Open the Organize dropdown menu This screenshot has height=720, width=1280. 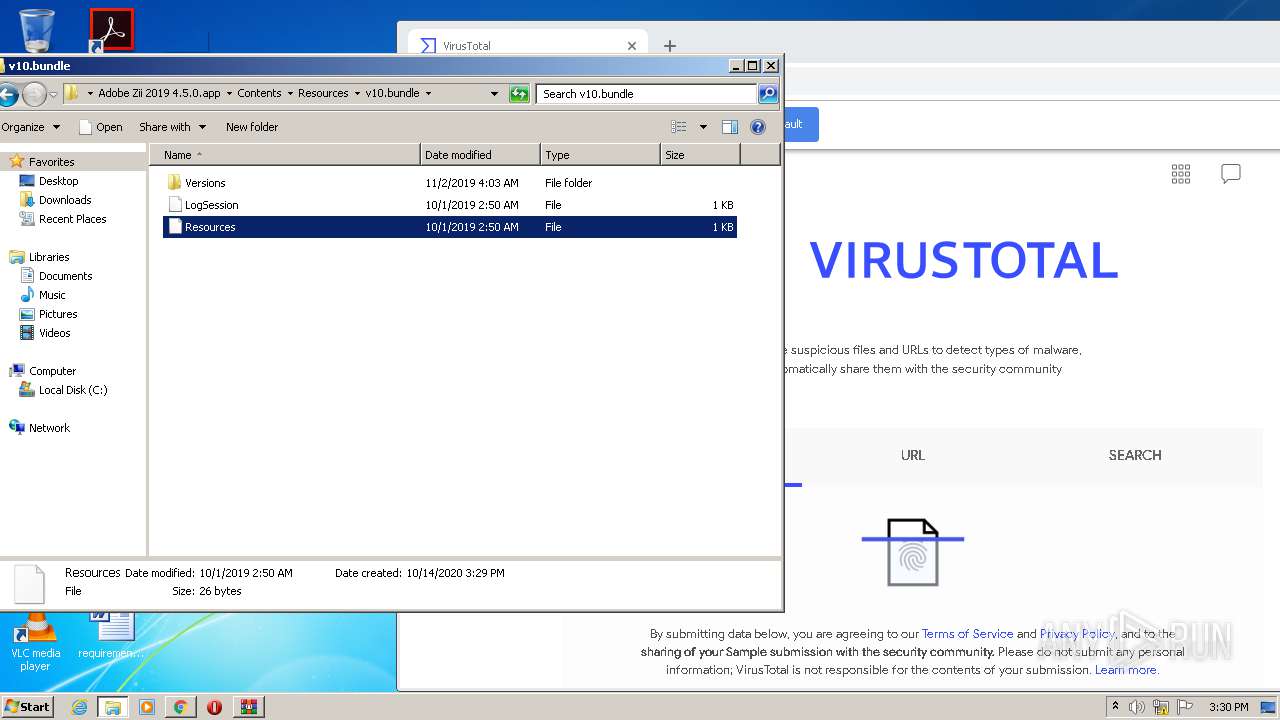coord(30,127)
